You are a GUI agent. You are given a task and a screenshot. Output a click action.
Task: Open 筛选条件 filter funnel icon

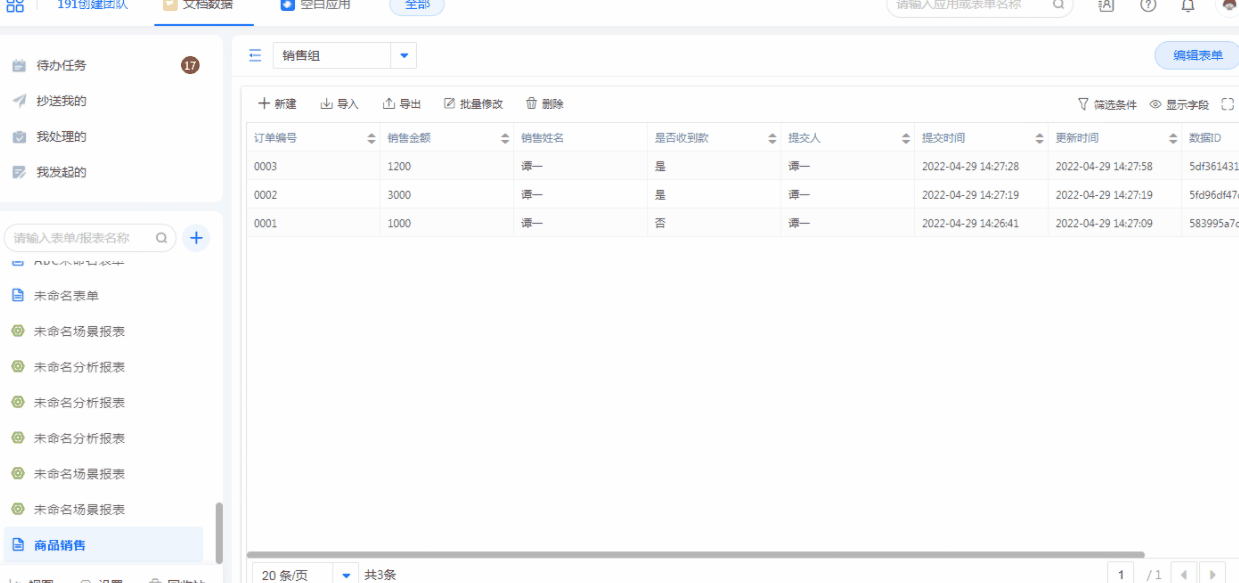[1083, 104]
